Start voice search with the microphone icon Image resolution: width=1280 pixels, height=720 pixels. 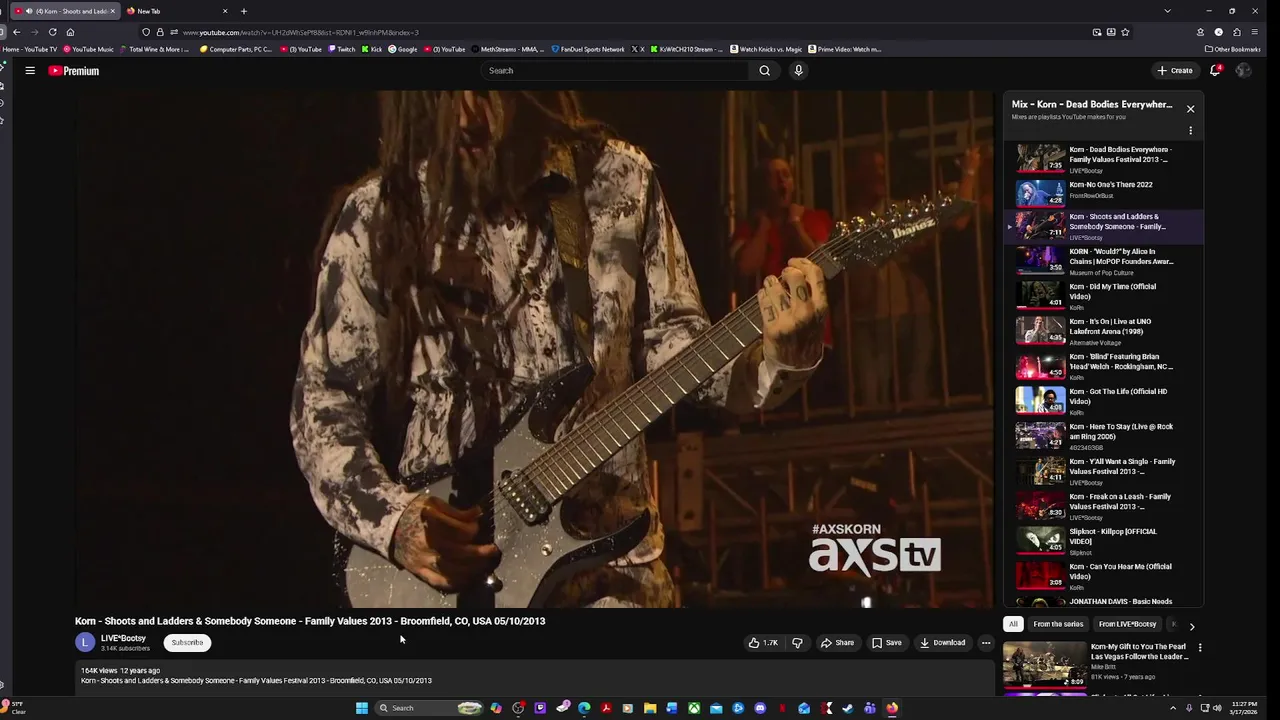coord(798,71)
